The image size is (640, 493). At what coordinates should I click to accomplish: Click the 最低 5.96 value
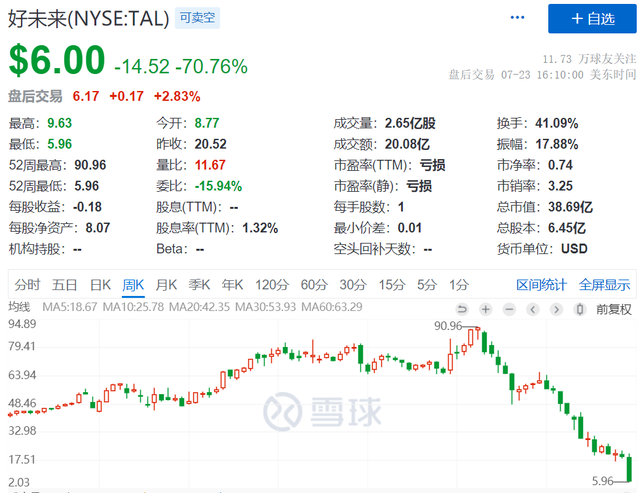click(59, 144)
